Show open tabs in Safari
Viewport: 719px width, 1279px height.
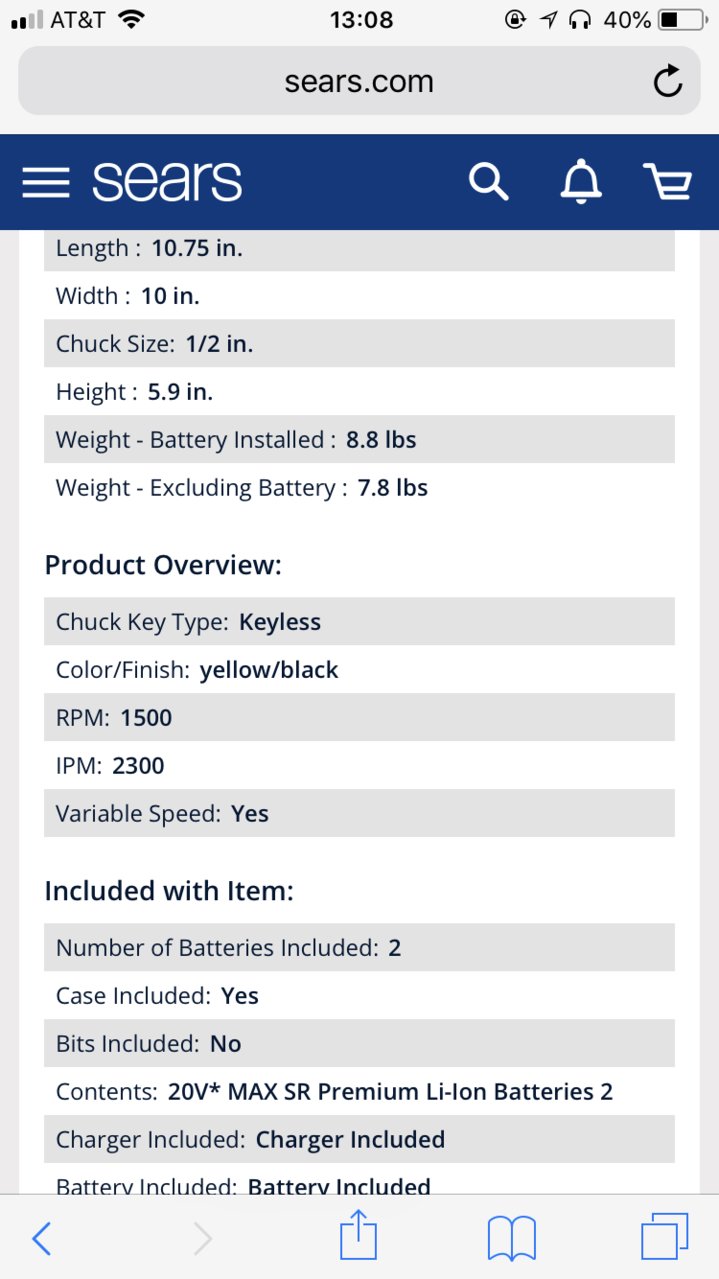[665, 1237]
